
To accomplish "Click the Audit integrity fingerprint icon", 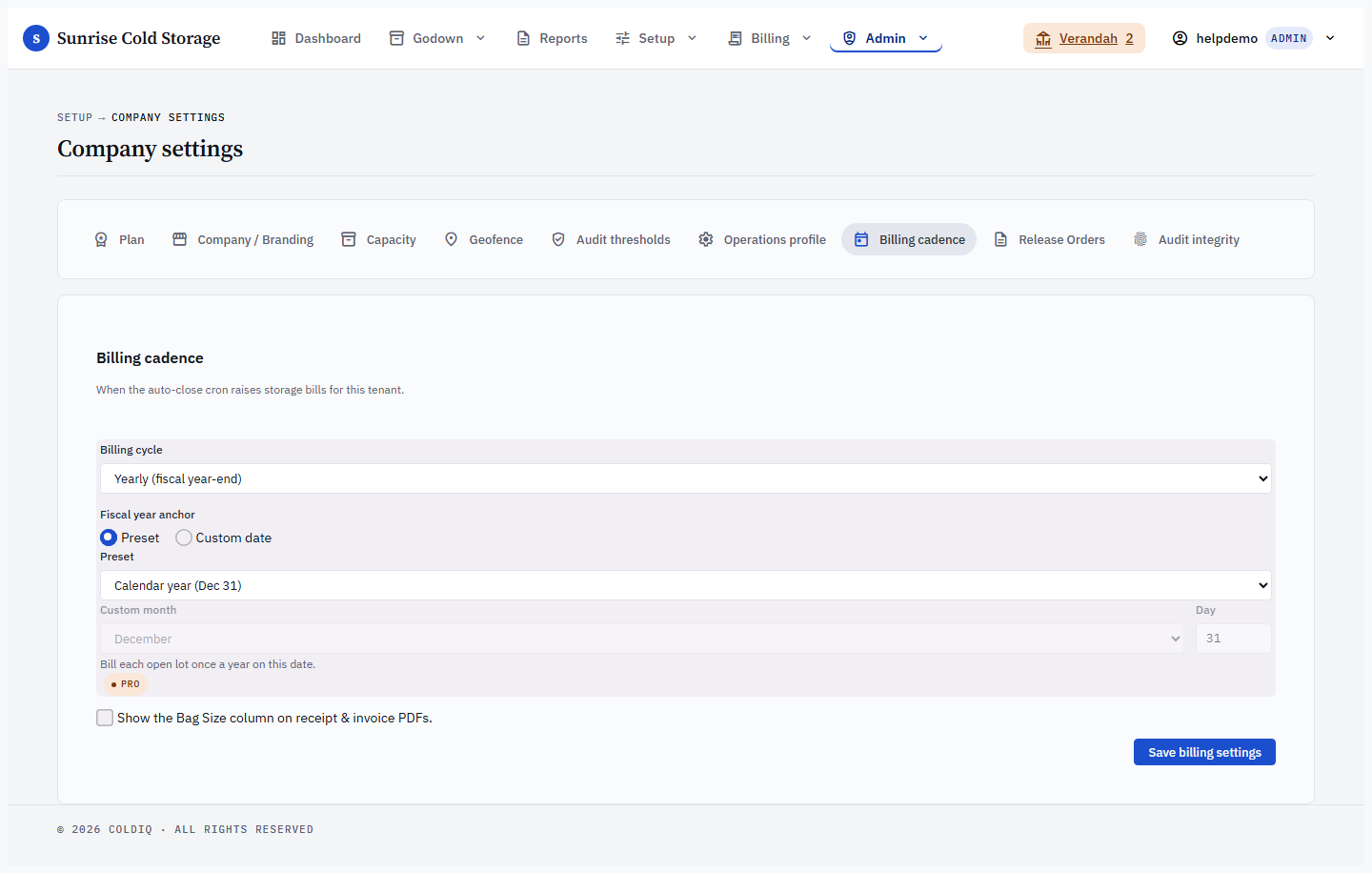I will coord(1140,239).
